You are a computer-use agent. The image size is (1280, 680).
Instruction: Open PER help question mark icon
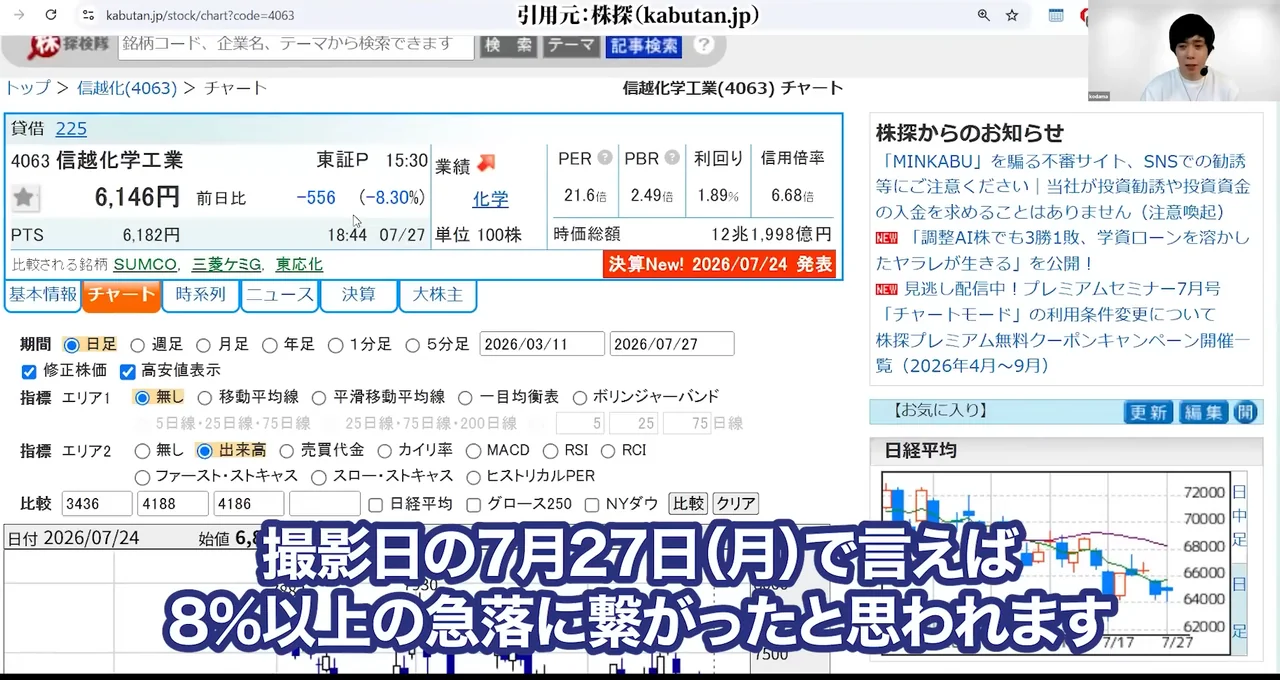(605, 158)
